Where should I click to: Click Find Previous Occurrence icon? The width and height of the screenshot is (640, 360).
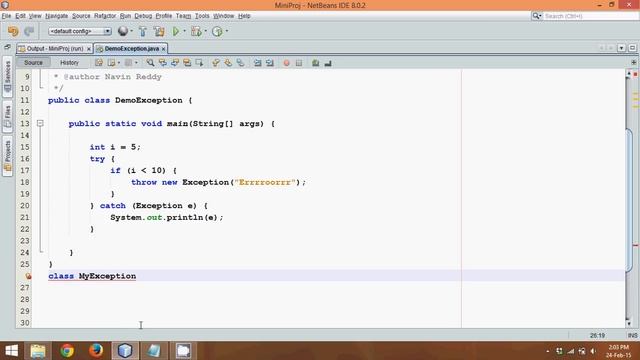pyautogui.click(x=162, y=63)
